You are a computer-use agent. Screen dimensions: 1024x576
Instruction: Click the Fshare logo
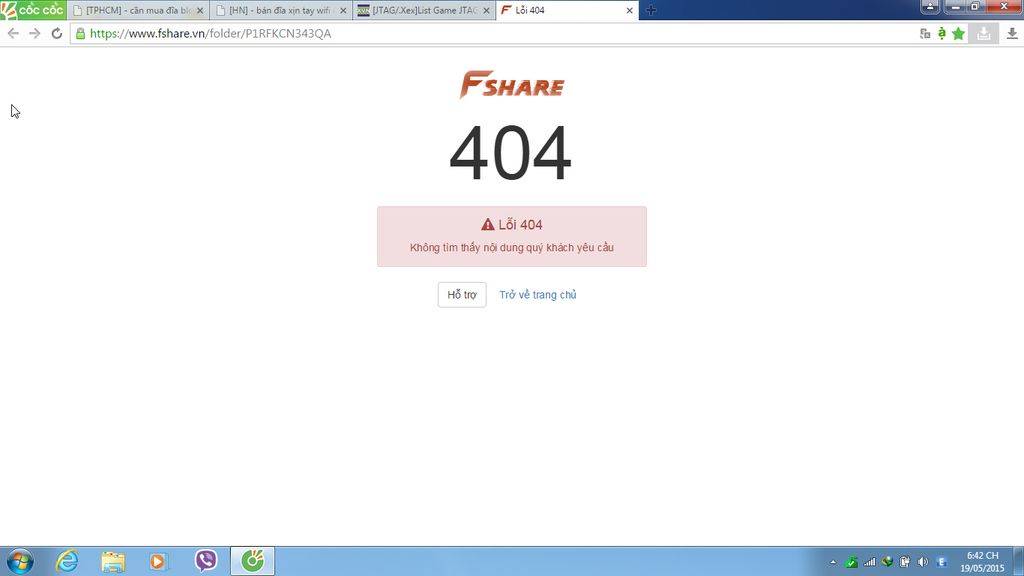point(512,85)
